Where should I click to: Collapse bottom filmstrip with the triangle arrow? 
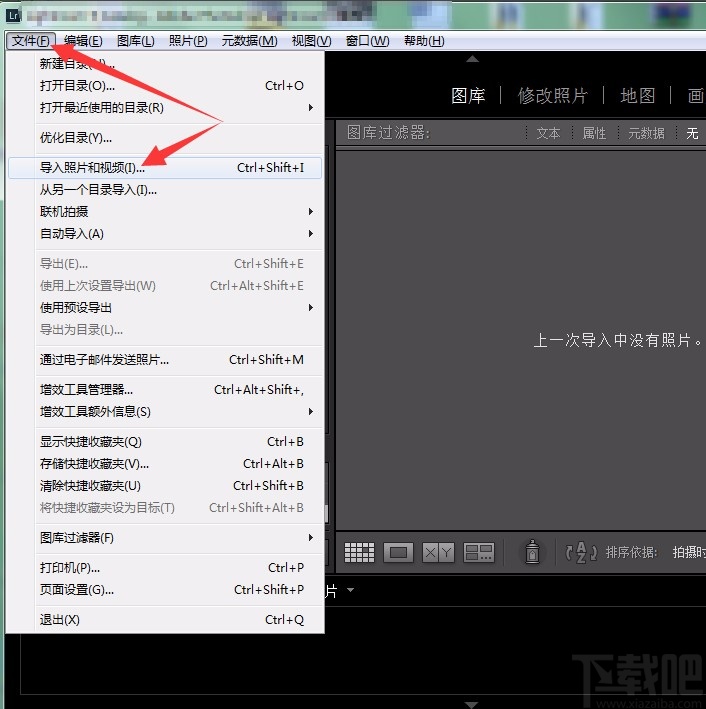471,704
